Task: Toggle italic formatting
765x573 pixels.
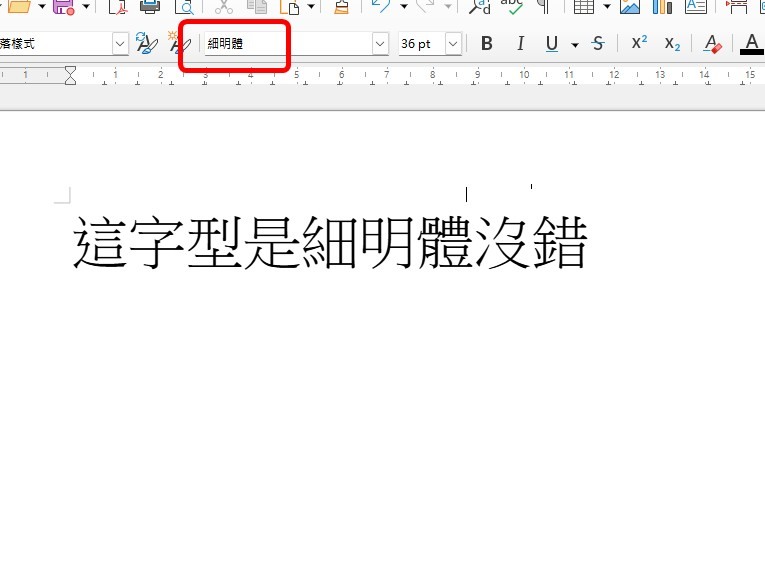Action: pyautogui.click(x=521, y=43)
